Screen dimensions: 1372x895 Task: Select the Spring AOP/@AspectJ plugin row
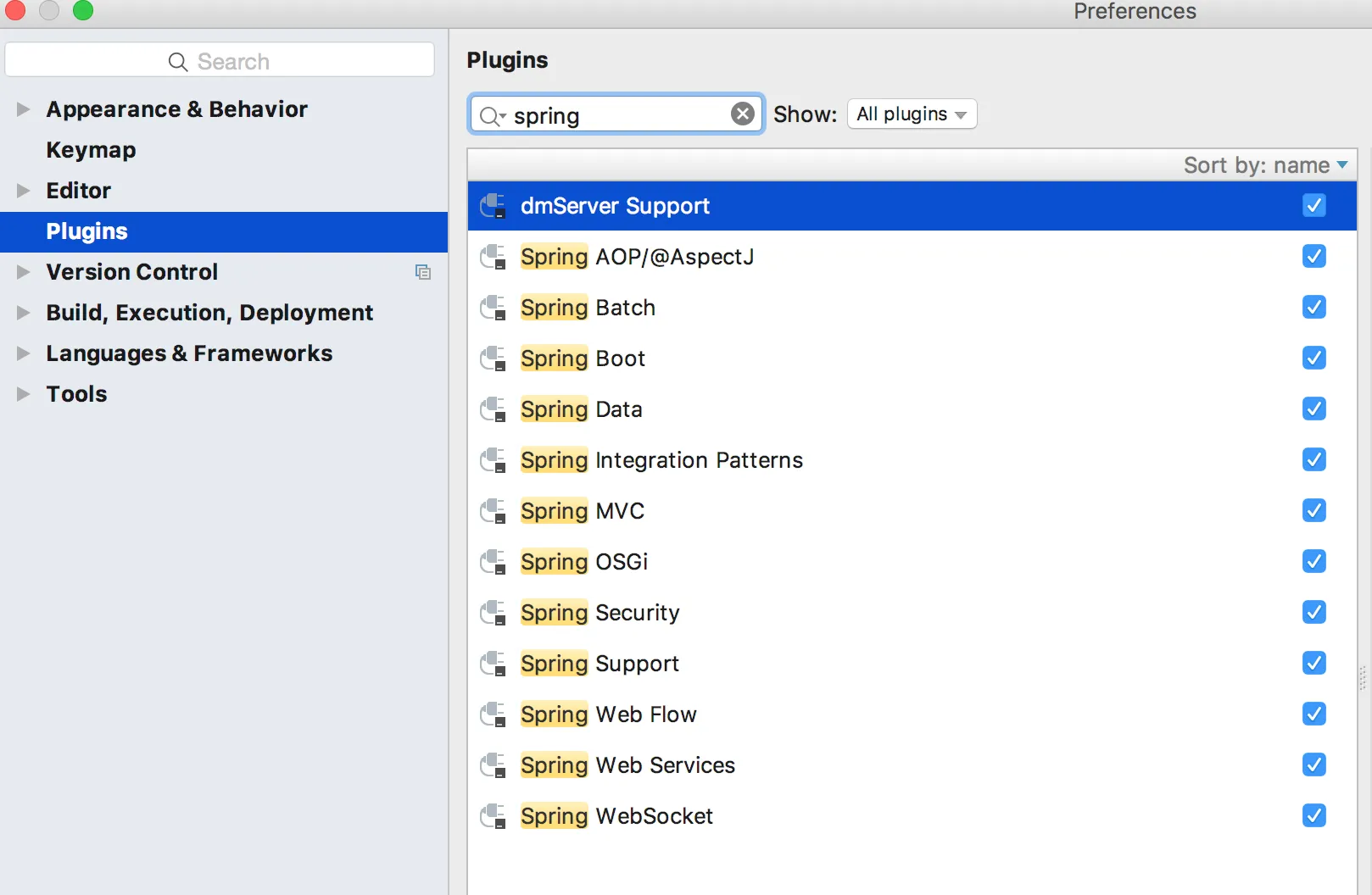(x=912, y=257)
